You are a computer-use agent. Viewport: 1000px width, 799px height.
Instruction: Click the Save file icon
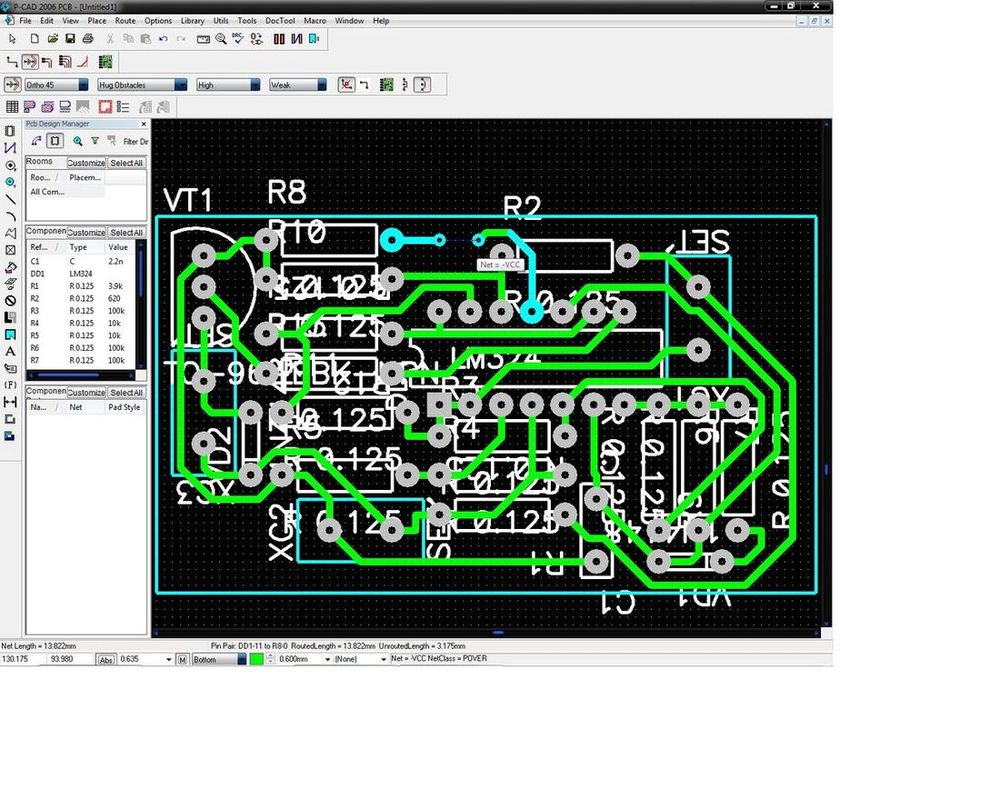(70, 38)
